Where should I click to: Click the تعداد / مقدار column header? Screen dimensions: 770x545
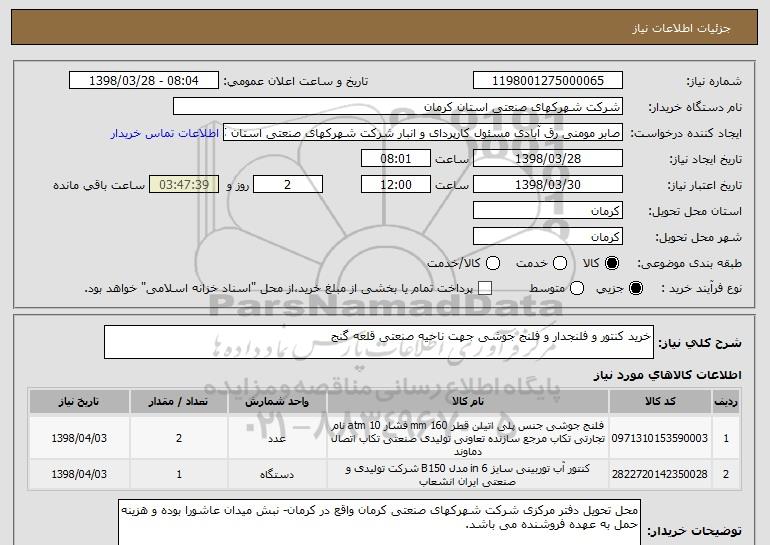pos(179,402)
